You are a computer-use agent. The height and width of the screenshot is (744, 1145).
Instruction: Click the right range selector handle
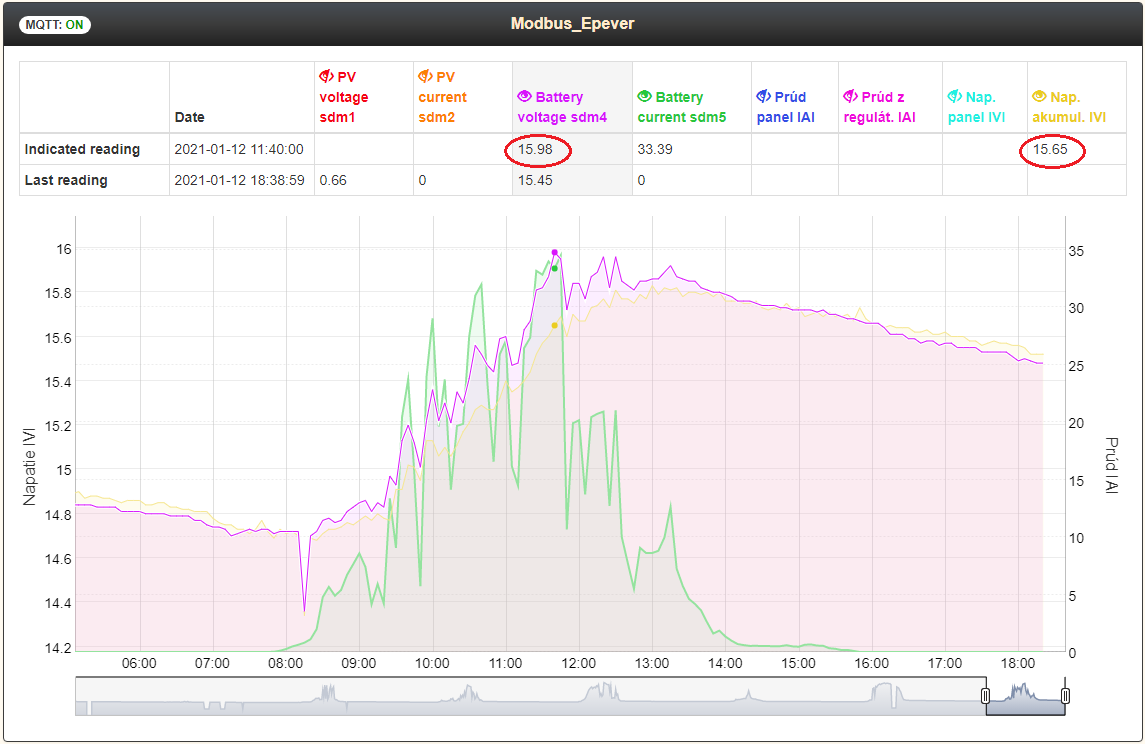click(x=1065, y=696)
